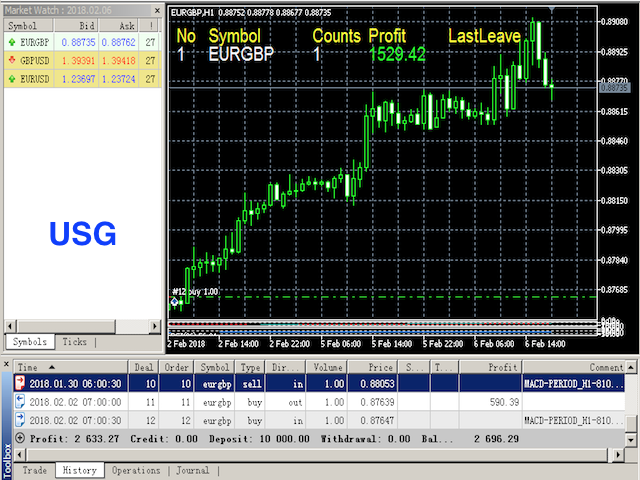Switch to the Symbols tab

pos(30,342)
